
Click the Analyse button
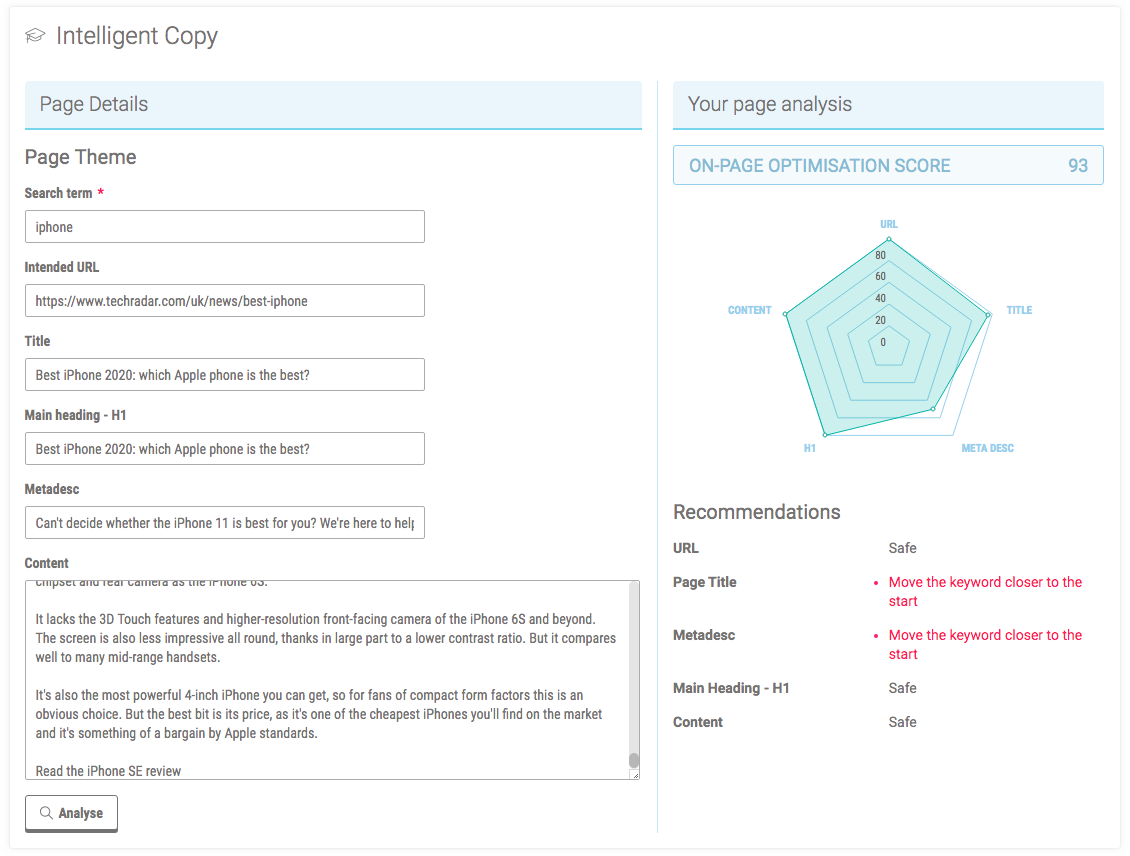coord(71,813)
